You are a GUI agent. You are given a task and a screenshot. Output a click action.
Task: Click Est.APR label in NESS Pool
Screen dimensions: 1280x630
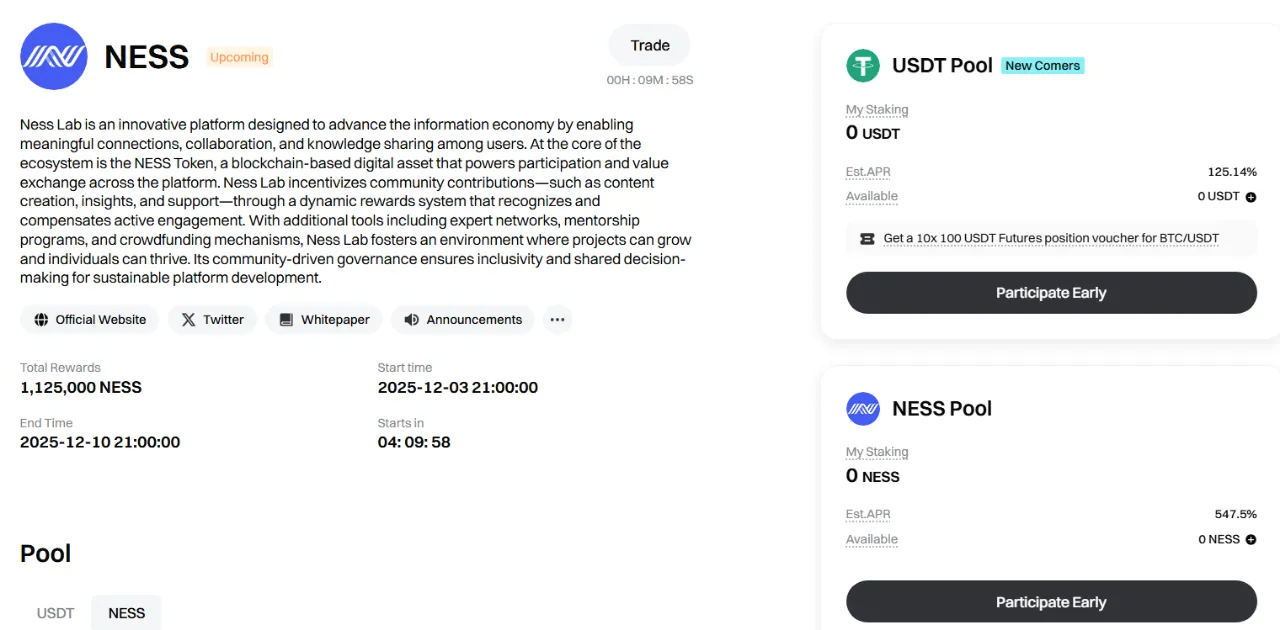pyautogui.click(x=868, y=514)
